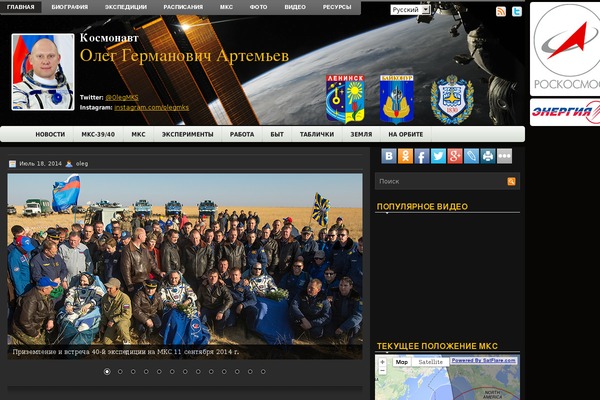Go to the first slideshow dot
The image size is (600, 400).
pos(107,372)
